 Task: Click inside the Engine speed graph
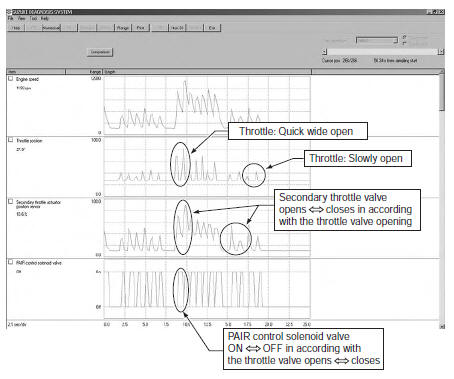[x=207, y=105]
